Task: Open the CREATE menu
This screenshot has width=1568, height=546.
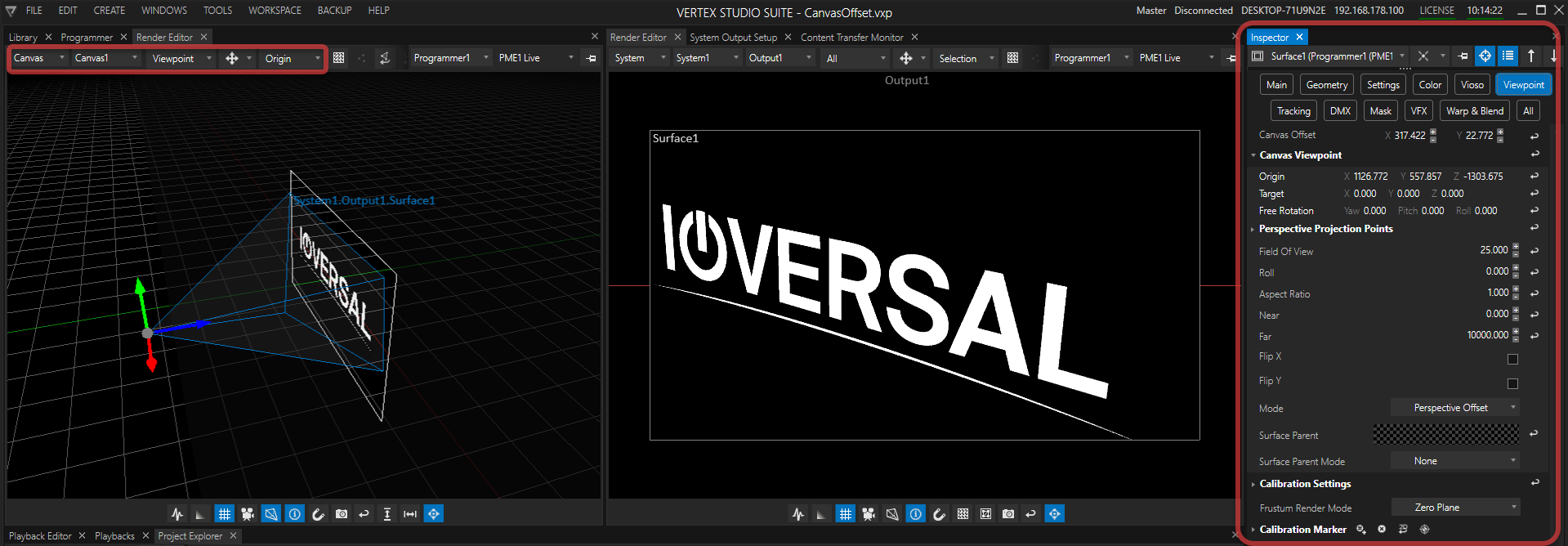Action: pyautogui.click(x=109, y=11)
